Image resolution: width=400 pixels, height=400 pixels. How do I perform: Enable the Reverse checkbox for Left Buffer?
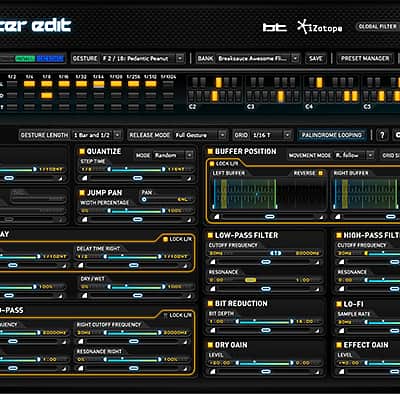point(321,173)
